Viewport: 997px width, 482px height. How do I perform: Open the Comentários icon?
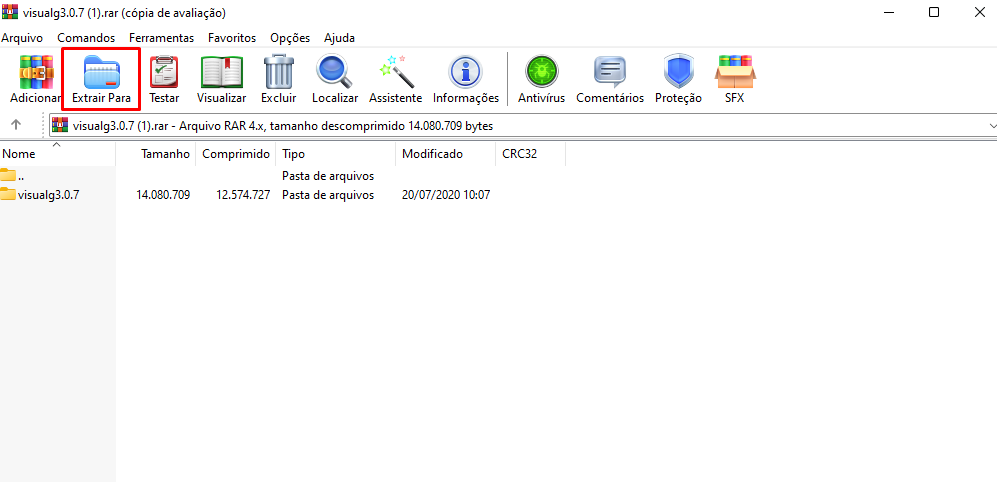pos(610,71)
